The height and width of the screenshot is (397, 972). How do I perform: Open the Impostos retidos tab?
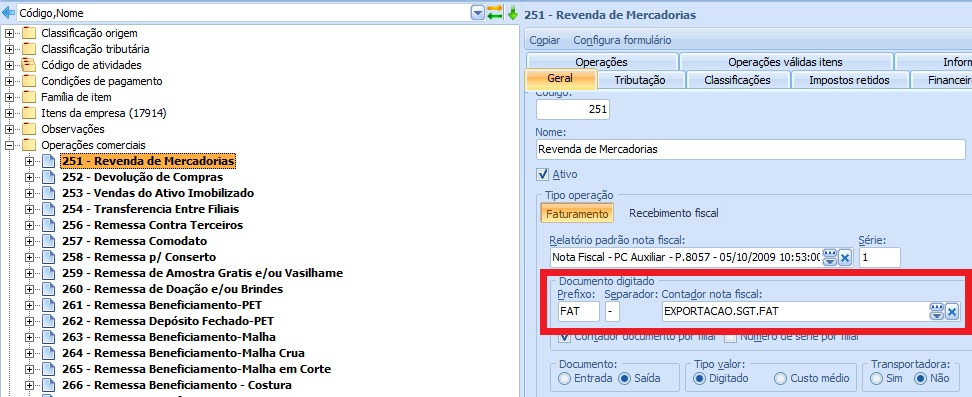(x=849, y=80)
